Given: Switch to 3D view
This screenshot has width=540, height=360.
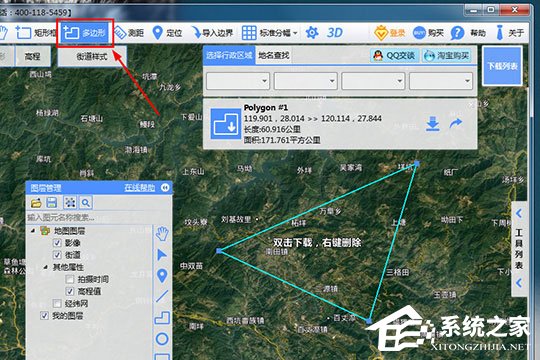Looking at the screenshot, I should click(x=334, y=33).
